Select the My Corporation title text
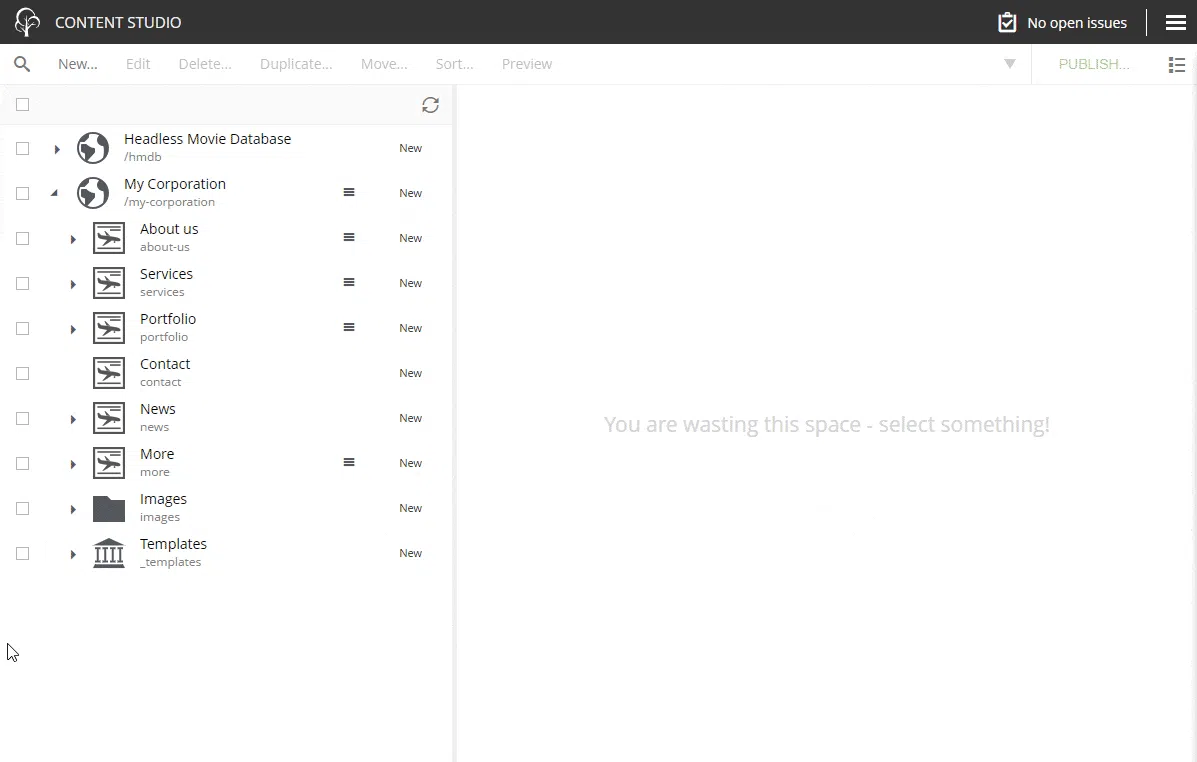The image size is (1197, 762). click(x=175, y=184)
